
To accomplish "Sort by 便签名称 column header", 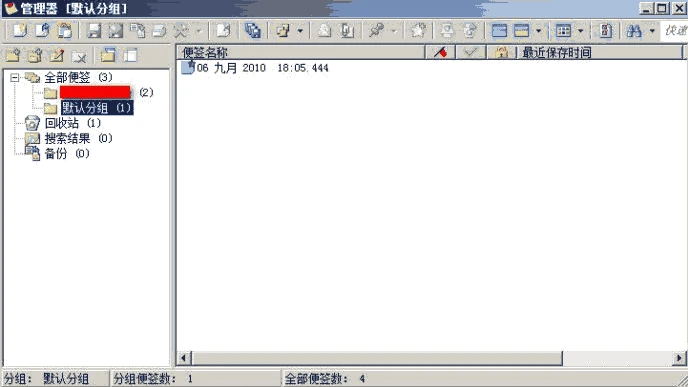I will (301, 53).
